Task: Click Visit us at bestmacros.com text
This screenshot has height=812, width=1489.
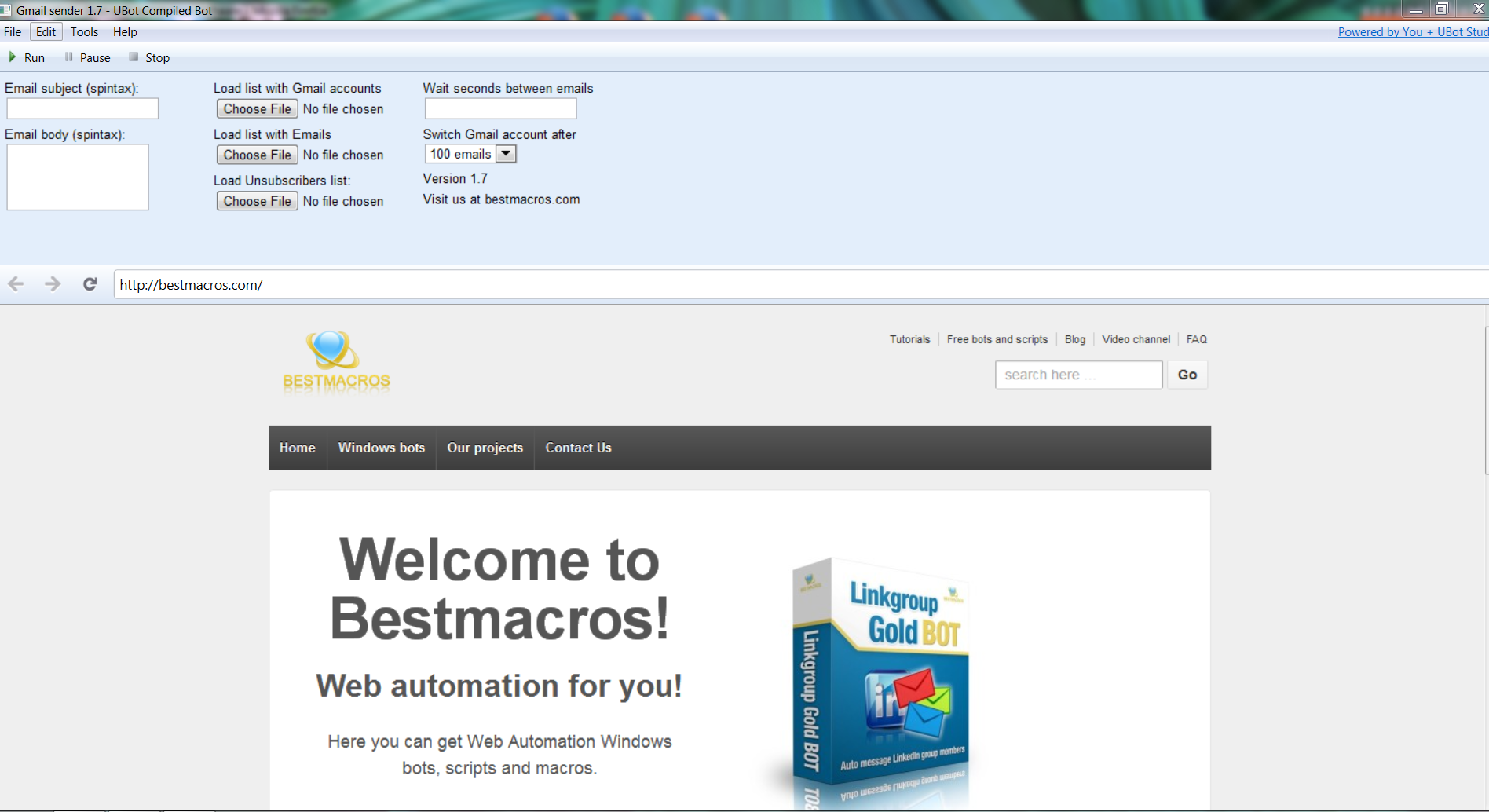Action: [501, 199]
